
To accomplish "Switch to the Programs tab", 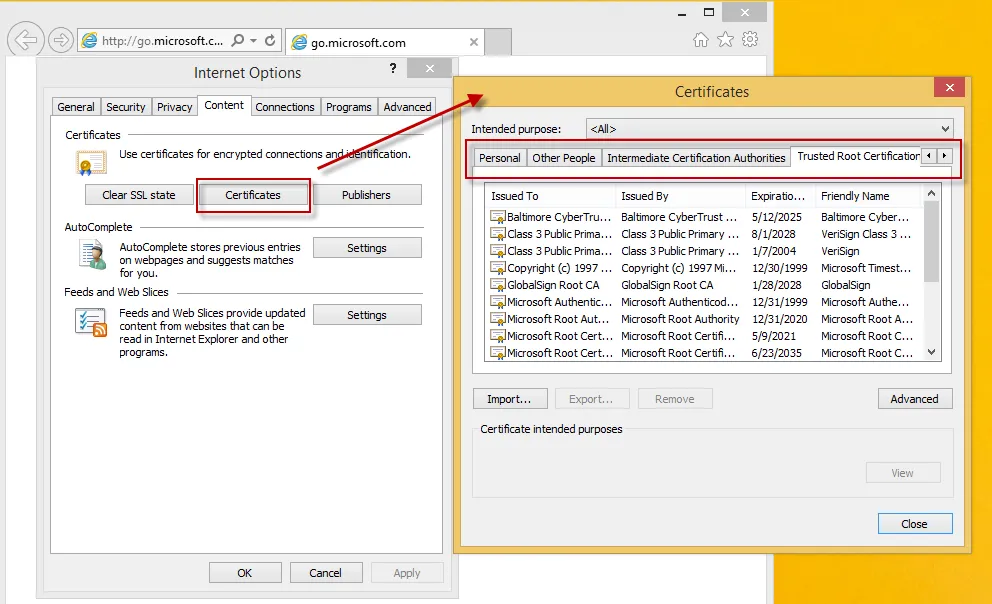I will (x=349, y=107).
